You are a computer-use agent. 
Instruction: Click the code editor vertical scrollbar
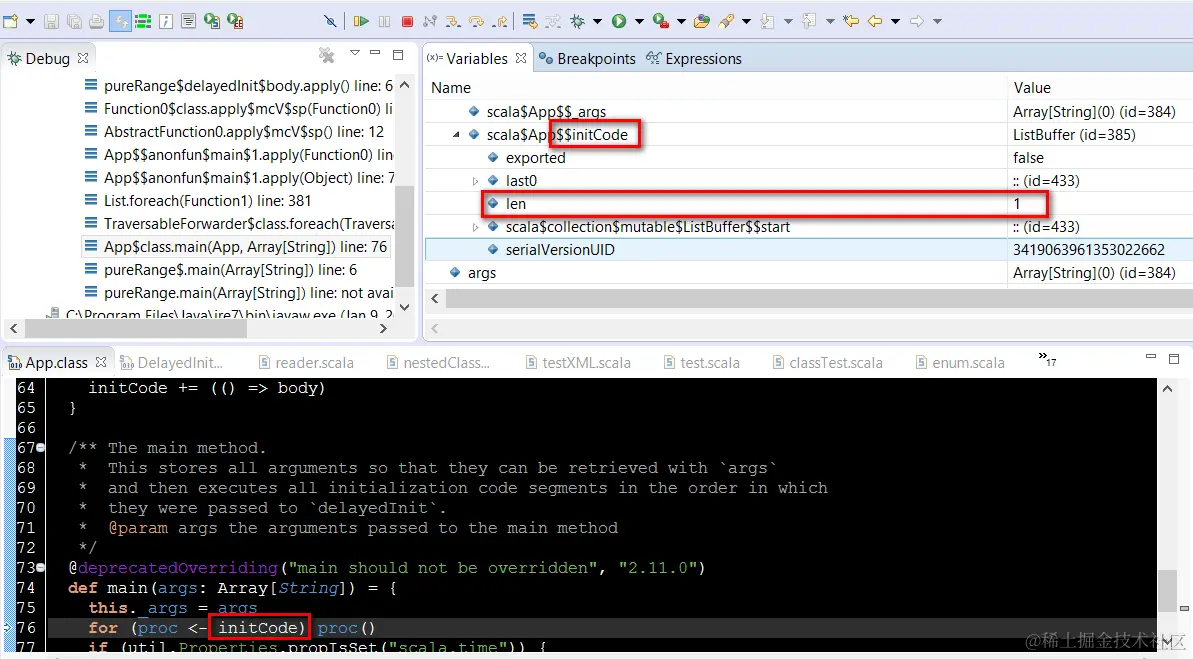(x=1167, y=591)
